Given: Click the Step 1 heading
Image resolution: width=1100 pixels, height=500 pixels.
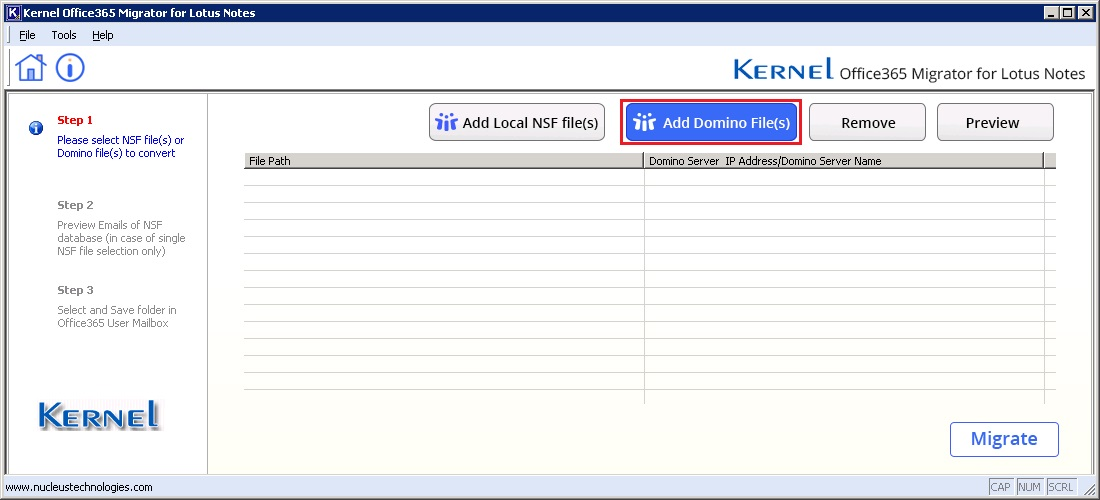Looking at the screenshot, I should point(75,120).
